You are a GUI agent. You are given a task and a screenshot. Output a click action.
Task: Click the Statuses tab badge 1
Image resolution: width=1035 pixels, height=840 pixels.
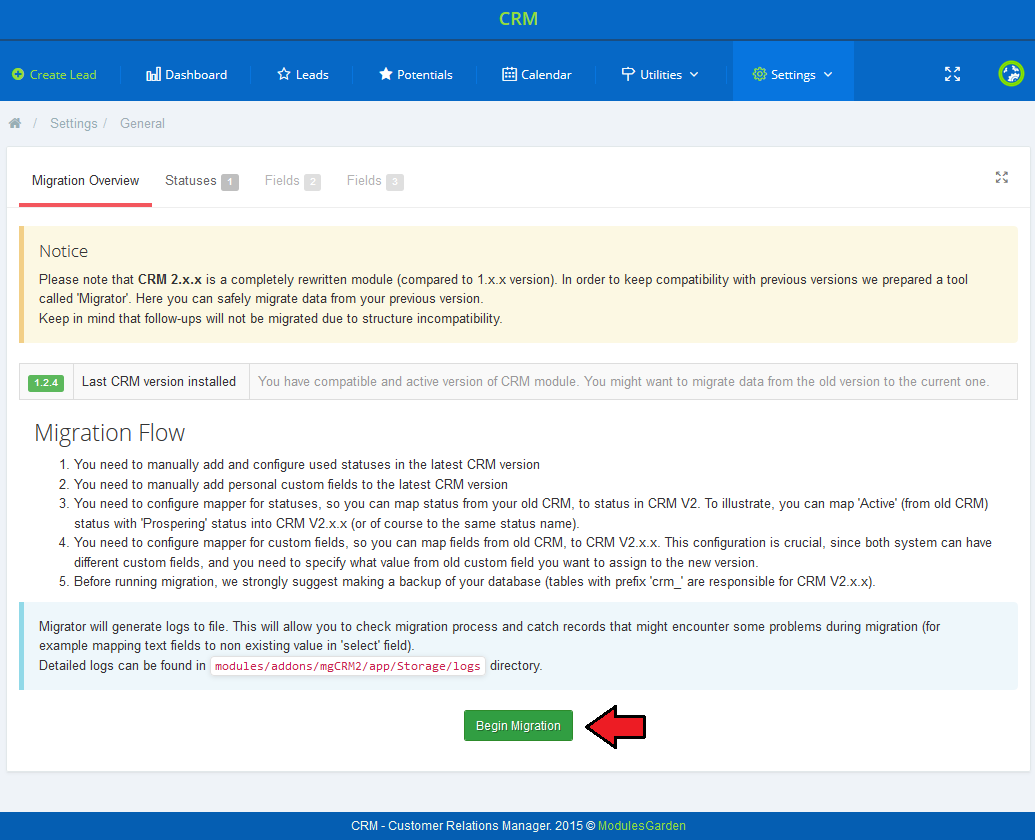(230, 181)
